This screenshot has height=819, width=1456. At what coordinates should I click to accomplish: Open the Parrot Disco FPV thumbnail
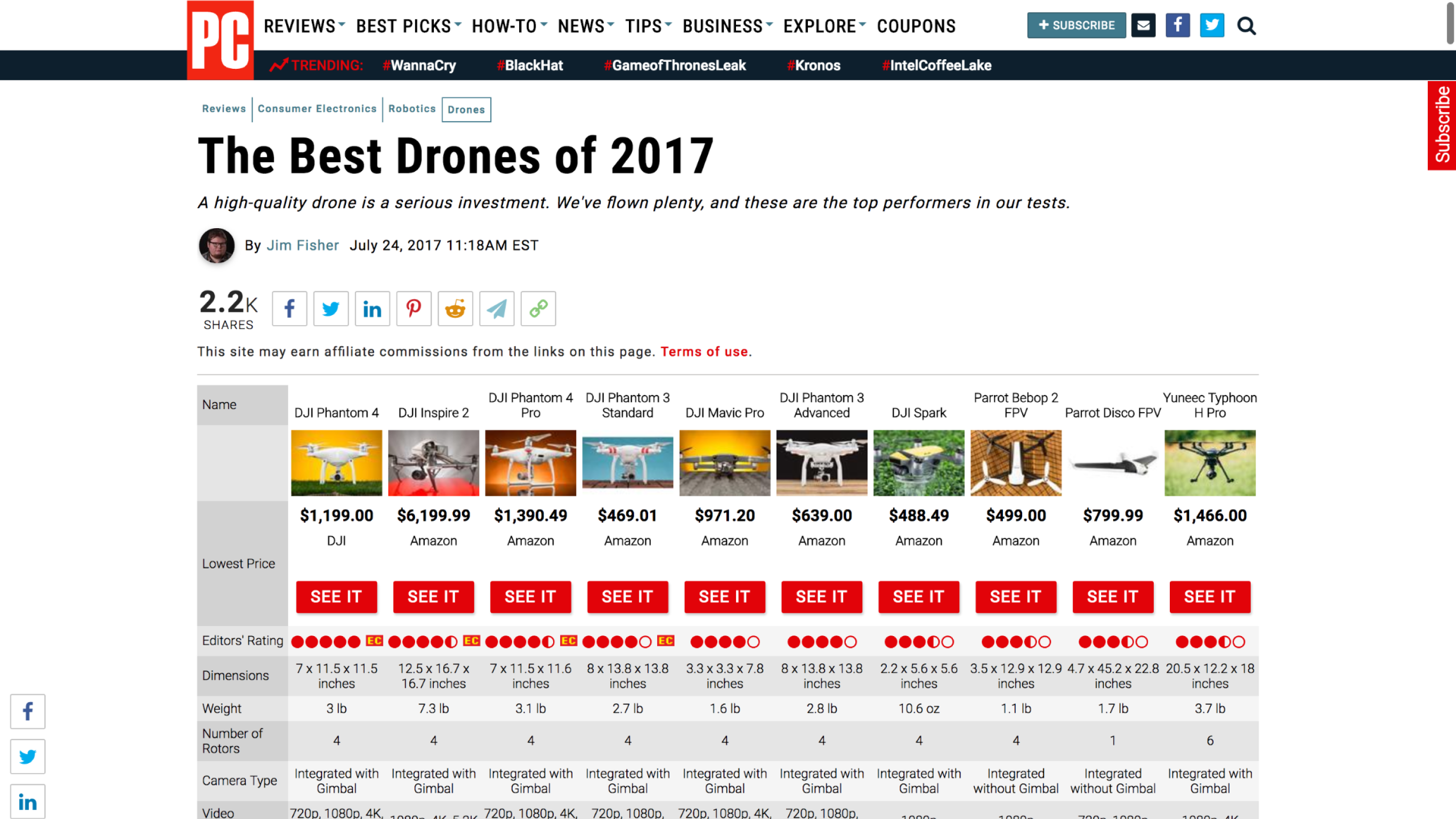[x=1113, y=463]
